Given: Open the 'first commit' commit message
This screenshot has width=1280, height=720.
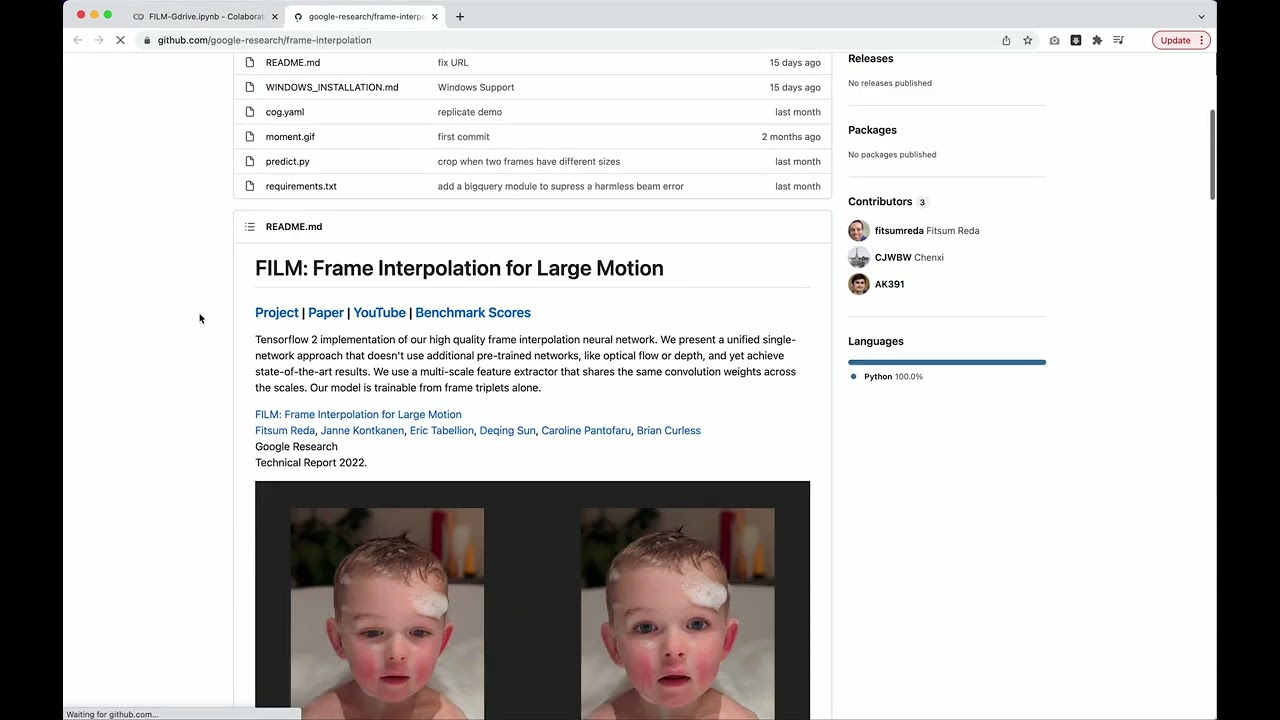Looking at the screenshot, I should tap(464, 136).
